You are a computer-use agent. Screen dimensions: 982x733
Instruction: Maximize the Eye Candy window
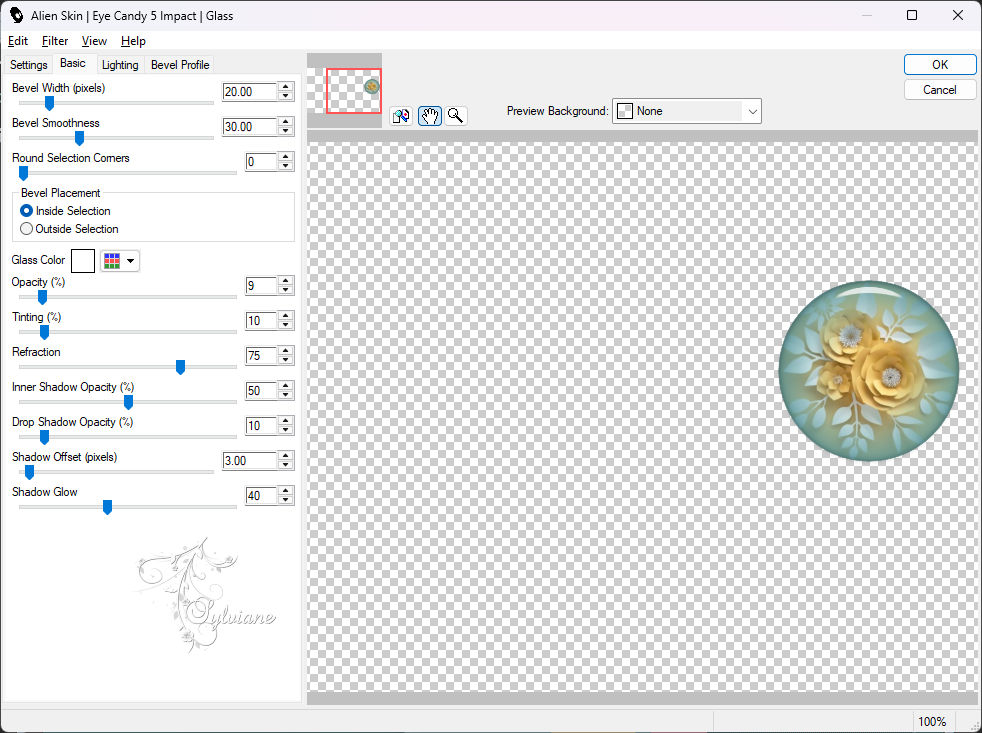click(912, 15)
